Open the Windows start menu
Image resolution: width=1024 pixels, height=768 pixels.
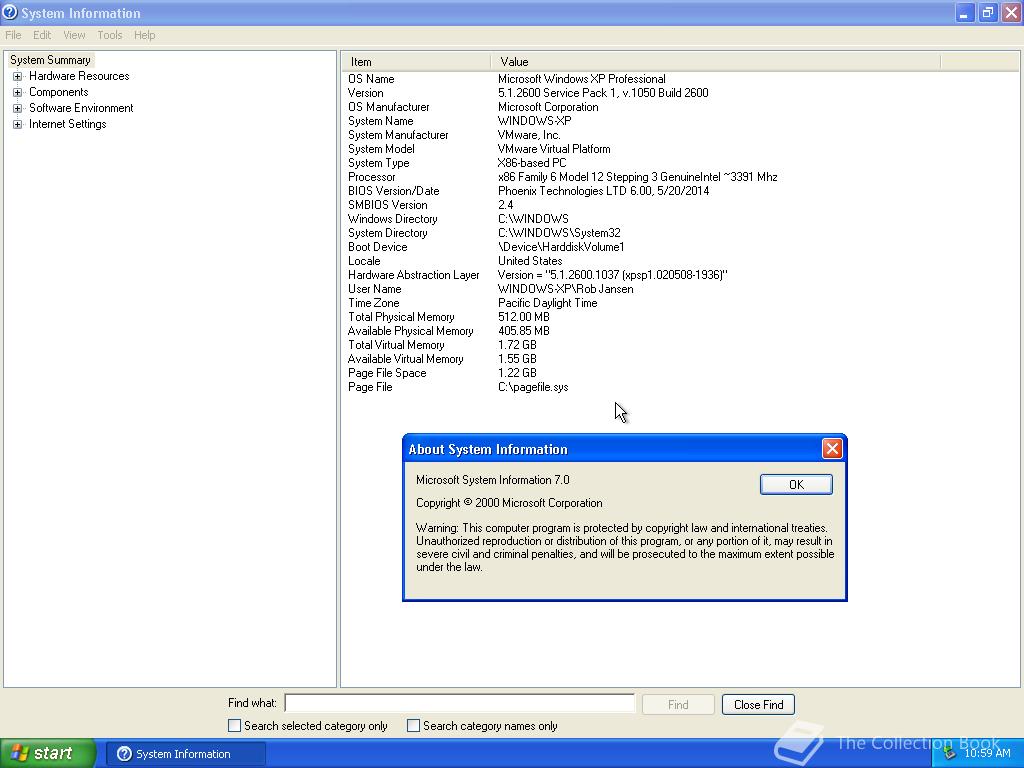point(47,754)
